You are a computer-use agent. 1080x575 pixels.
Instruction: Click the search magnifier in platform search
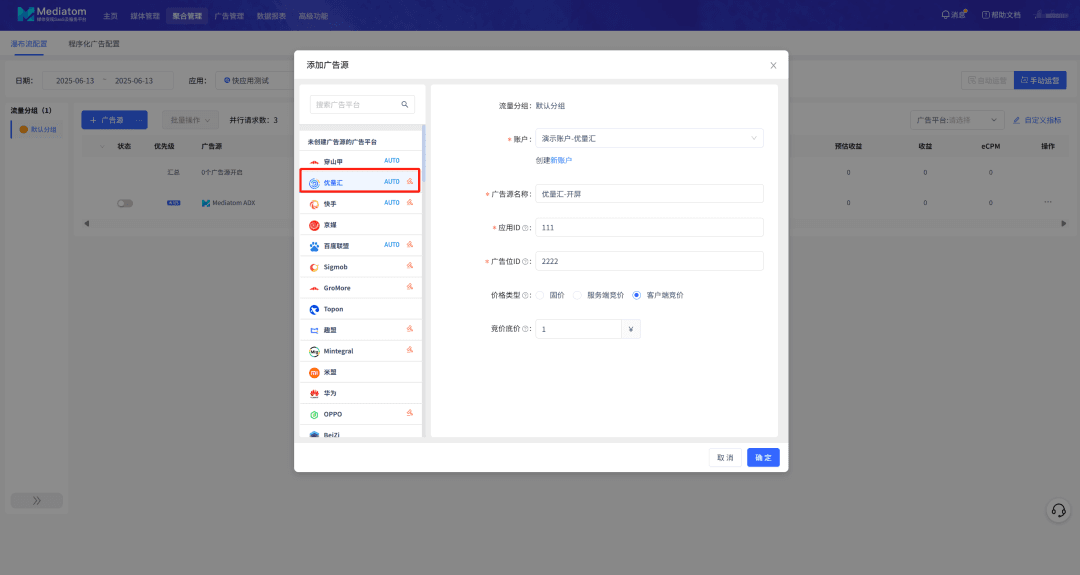pos(405,104)
